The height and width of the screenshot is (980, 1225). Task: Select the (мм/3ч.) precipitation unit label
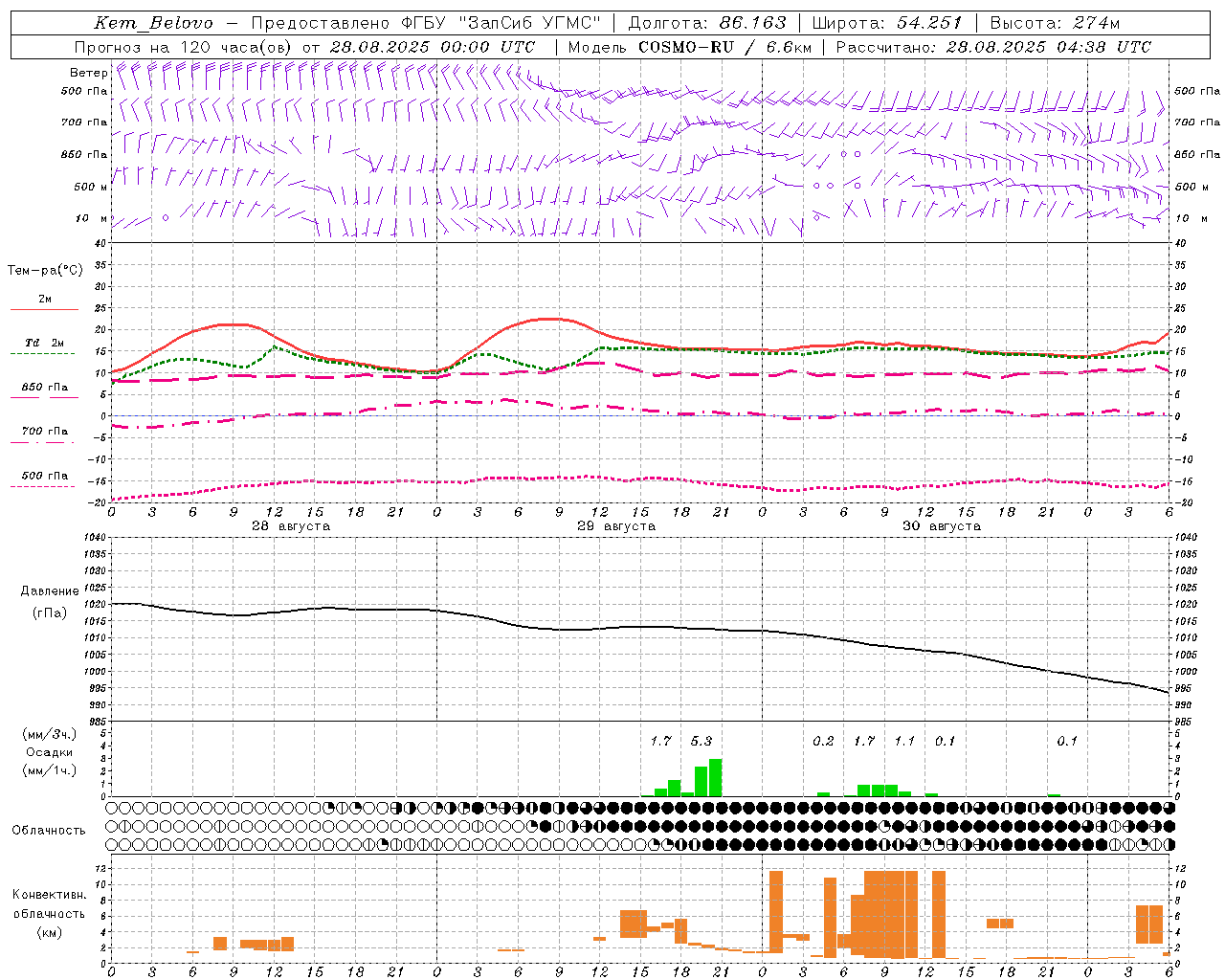pos(50,734)
